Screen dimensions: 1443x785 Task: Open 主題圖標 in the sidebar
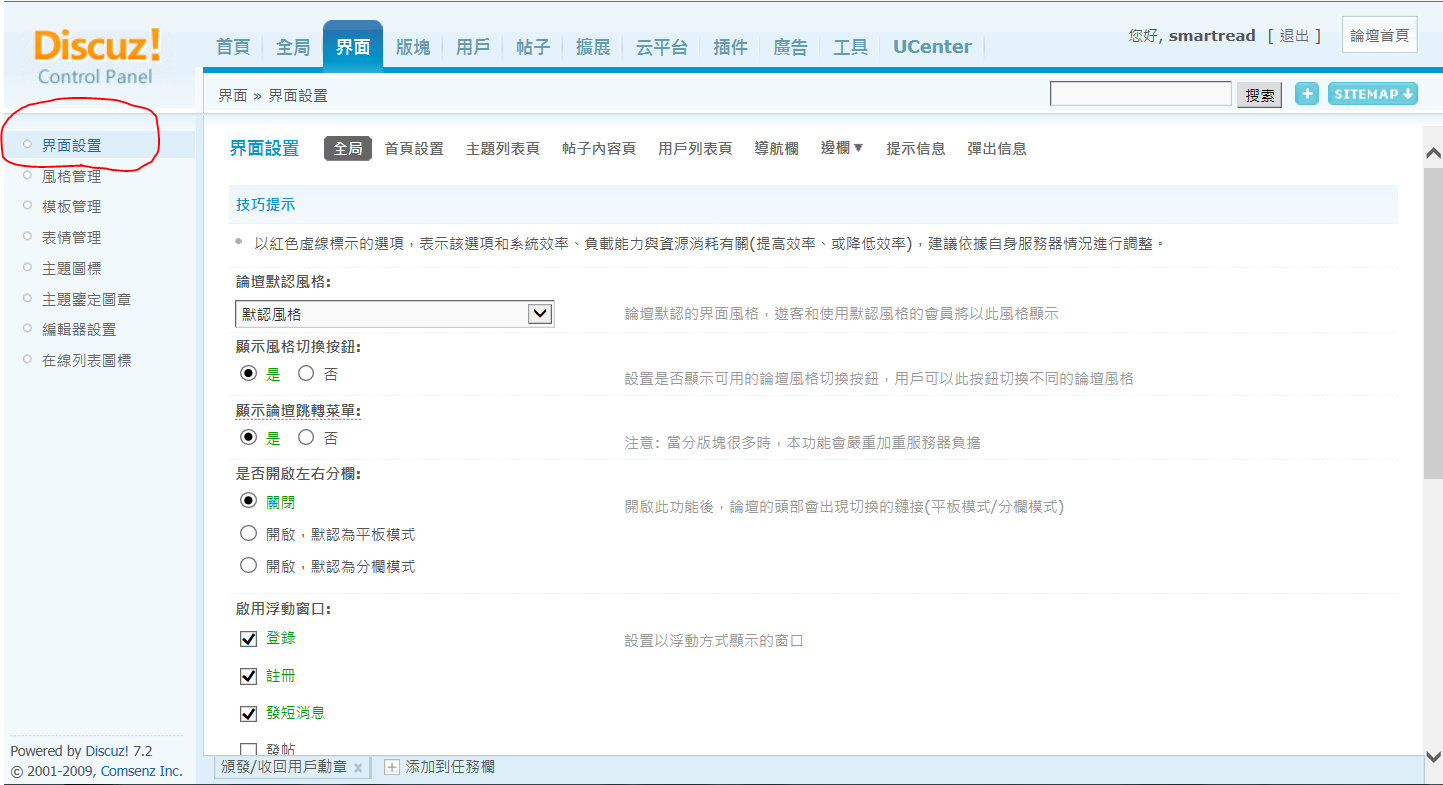tap(71, 268)
